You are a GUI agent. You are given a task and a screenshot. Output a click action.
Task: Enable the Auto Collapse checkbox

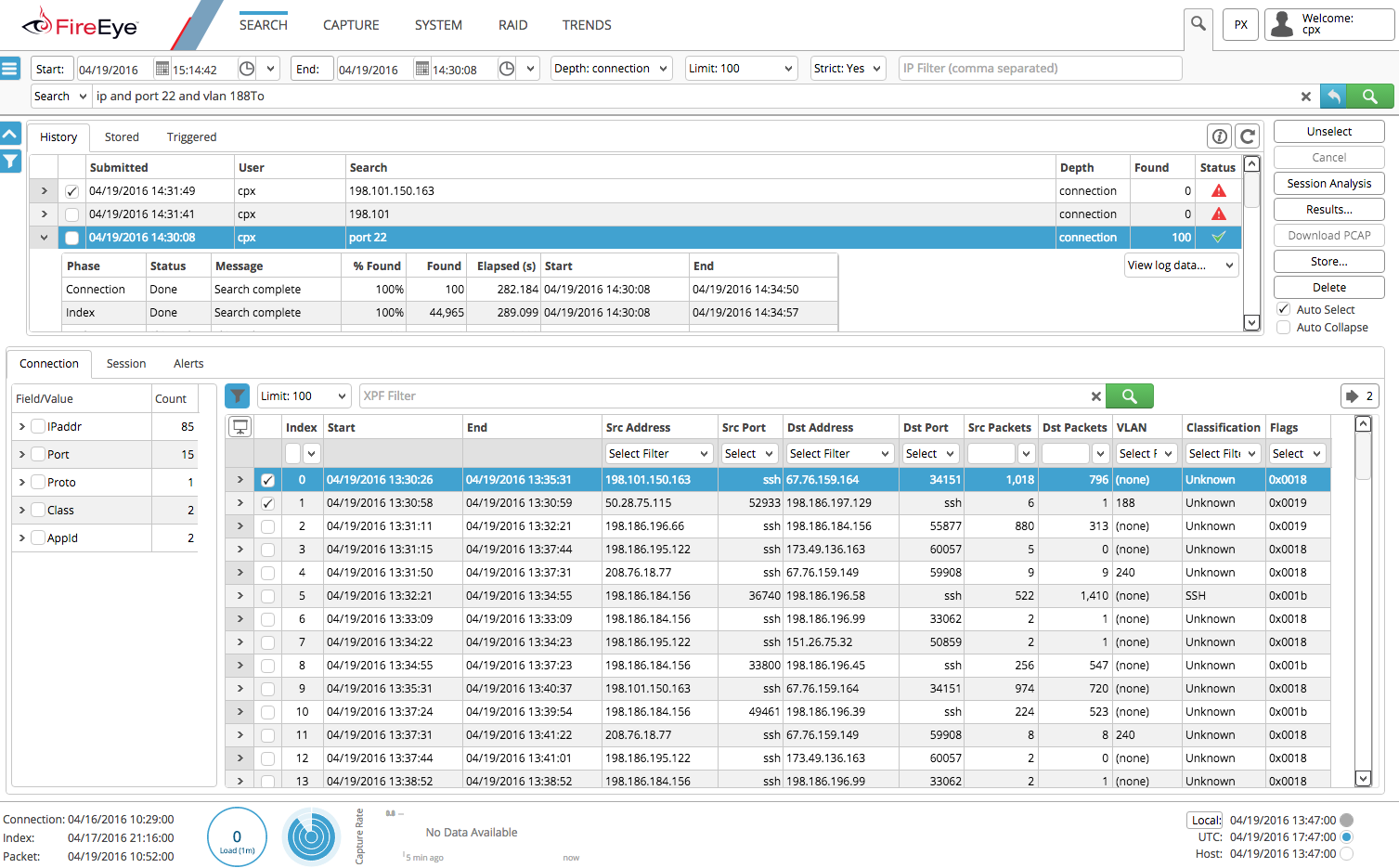1283,328
